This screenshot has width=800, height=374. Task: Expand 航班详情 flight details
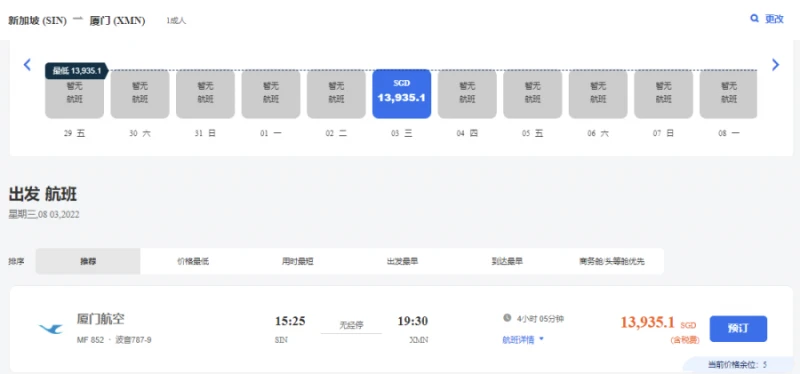click(x=523, y=340)
